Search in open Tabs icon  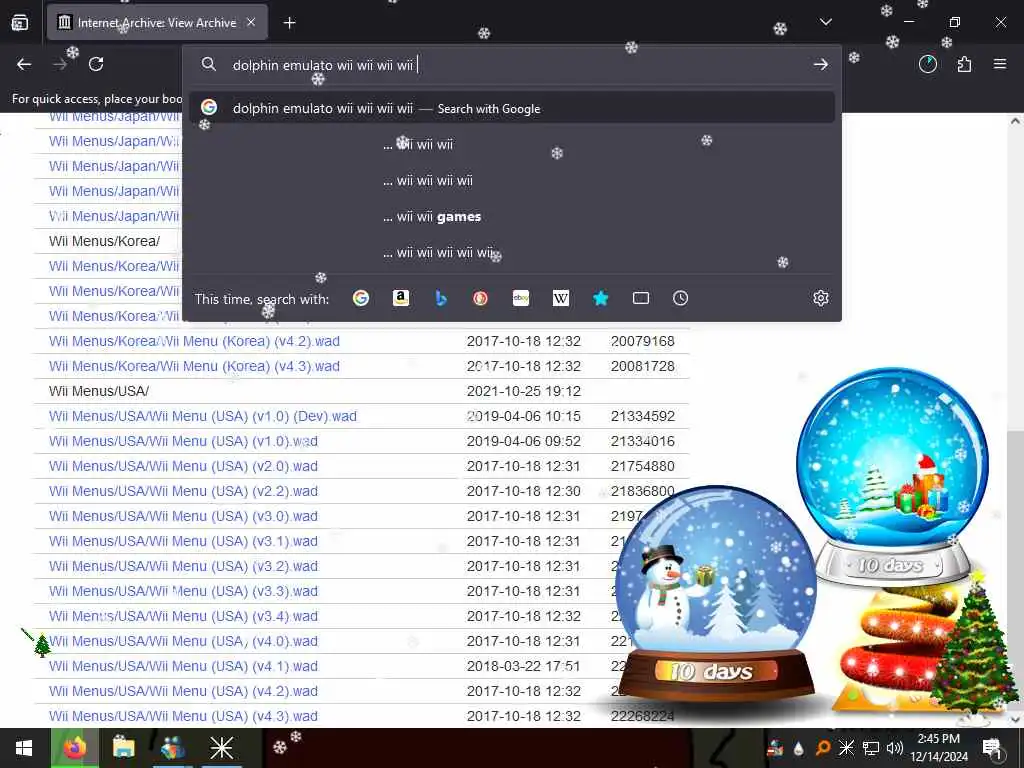641,298
